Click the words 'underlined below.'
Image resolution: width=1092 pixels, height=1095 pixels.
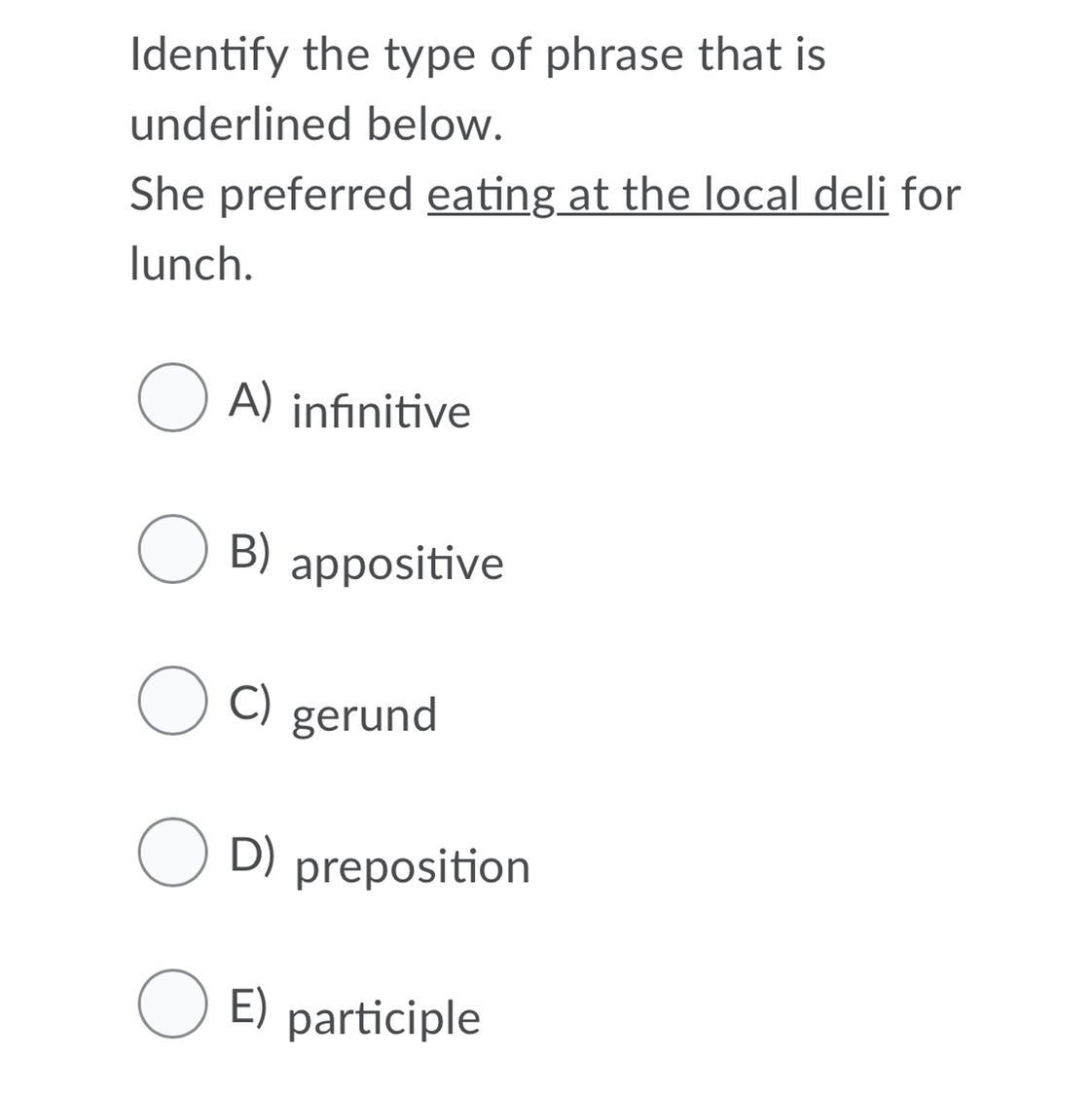pos(316,124)
